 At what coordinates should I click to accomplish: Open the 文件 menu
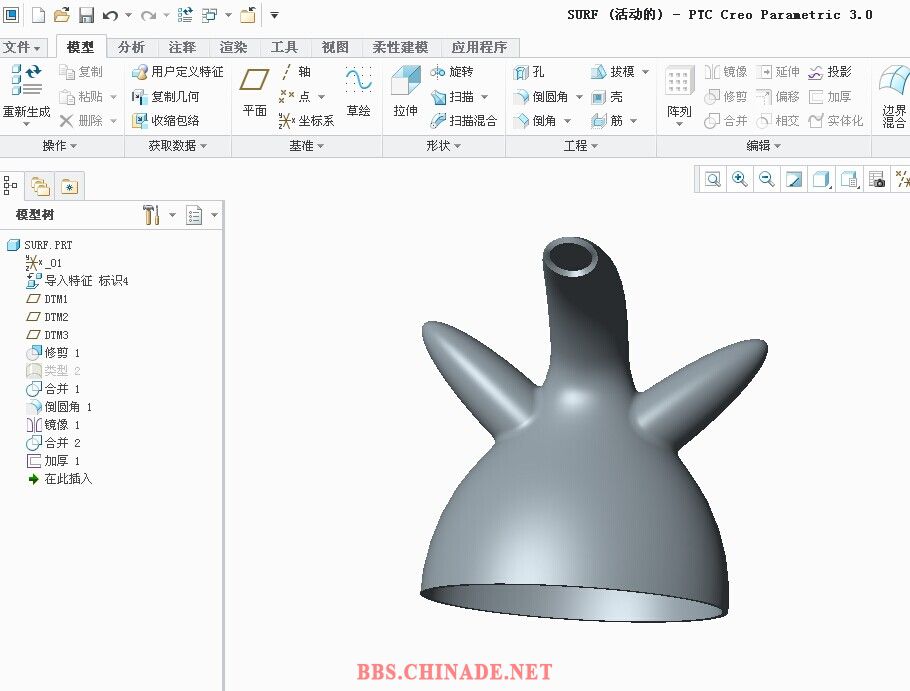[x=22, y=47]
